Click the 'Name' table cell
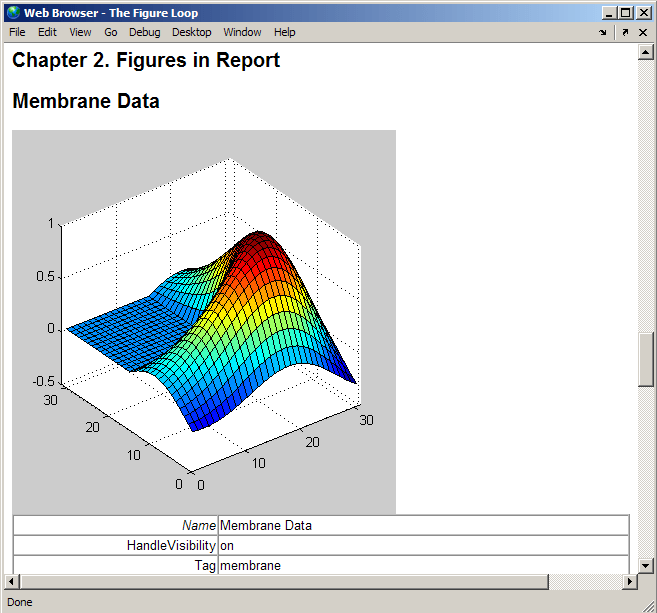The width and height of the screenshot is (657, 613). tap(116, 525)
